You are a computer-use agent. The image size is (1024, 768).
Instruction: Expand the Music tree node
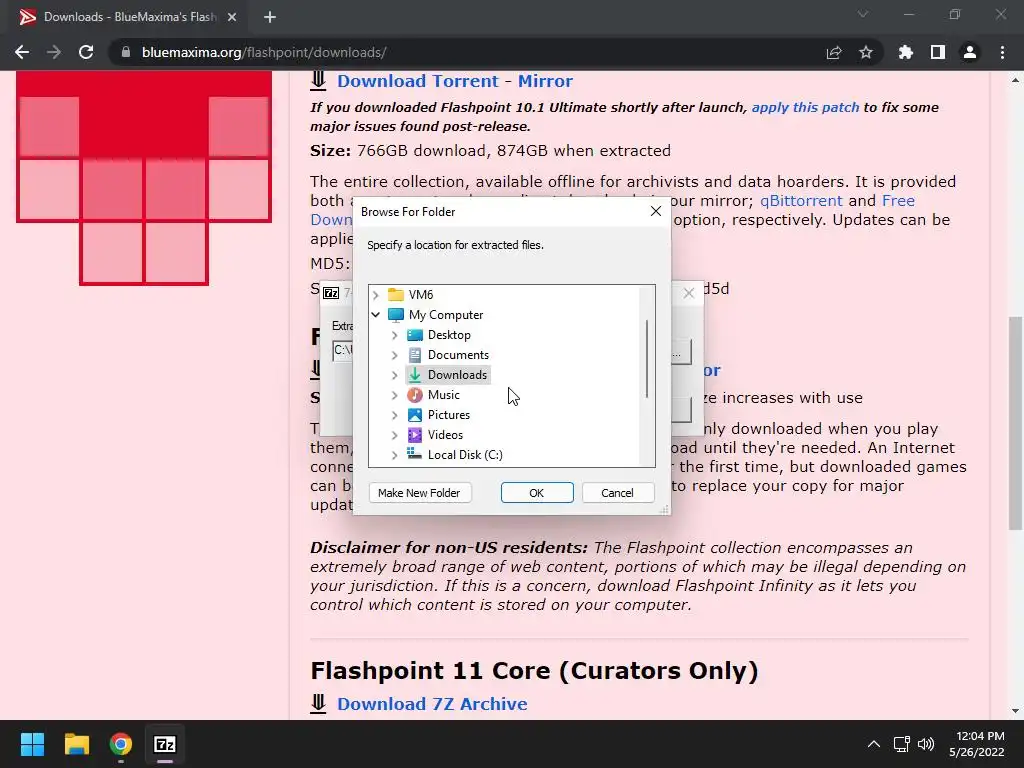pos(394,395)
